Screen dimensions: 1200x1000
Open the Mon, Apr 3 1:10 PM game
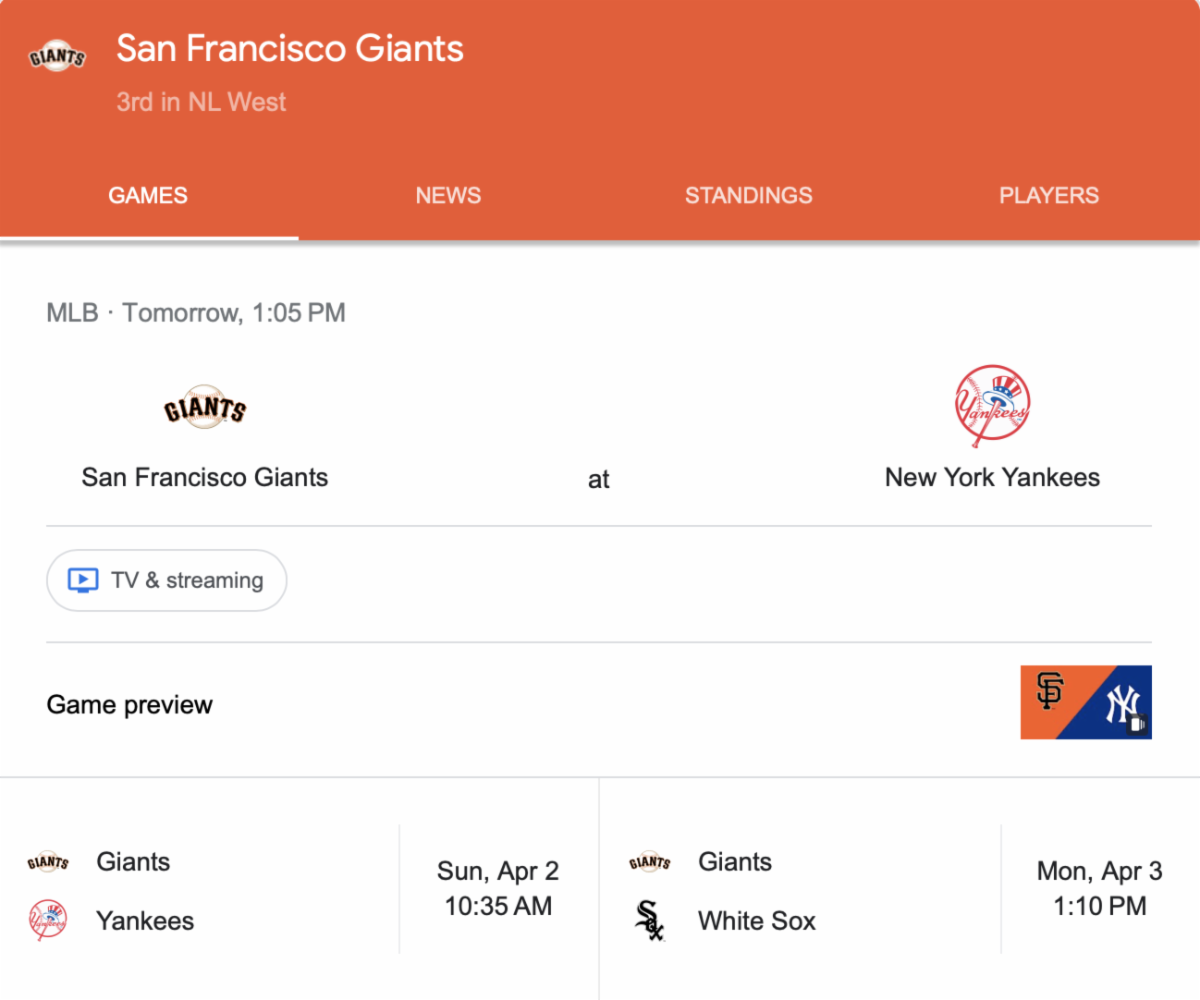pyautogui.click(x=1099, y=889)
